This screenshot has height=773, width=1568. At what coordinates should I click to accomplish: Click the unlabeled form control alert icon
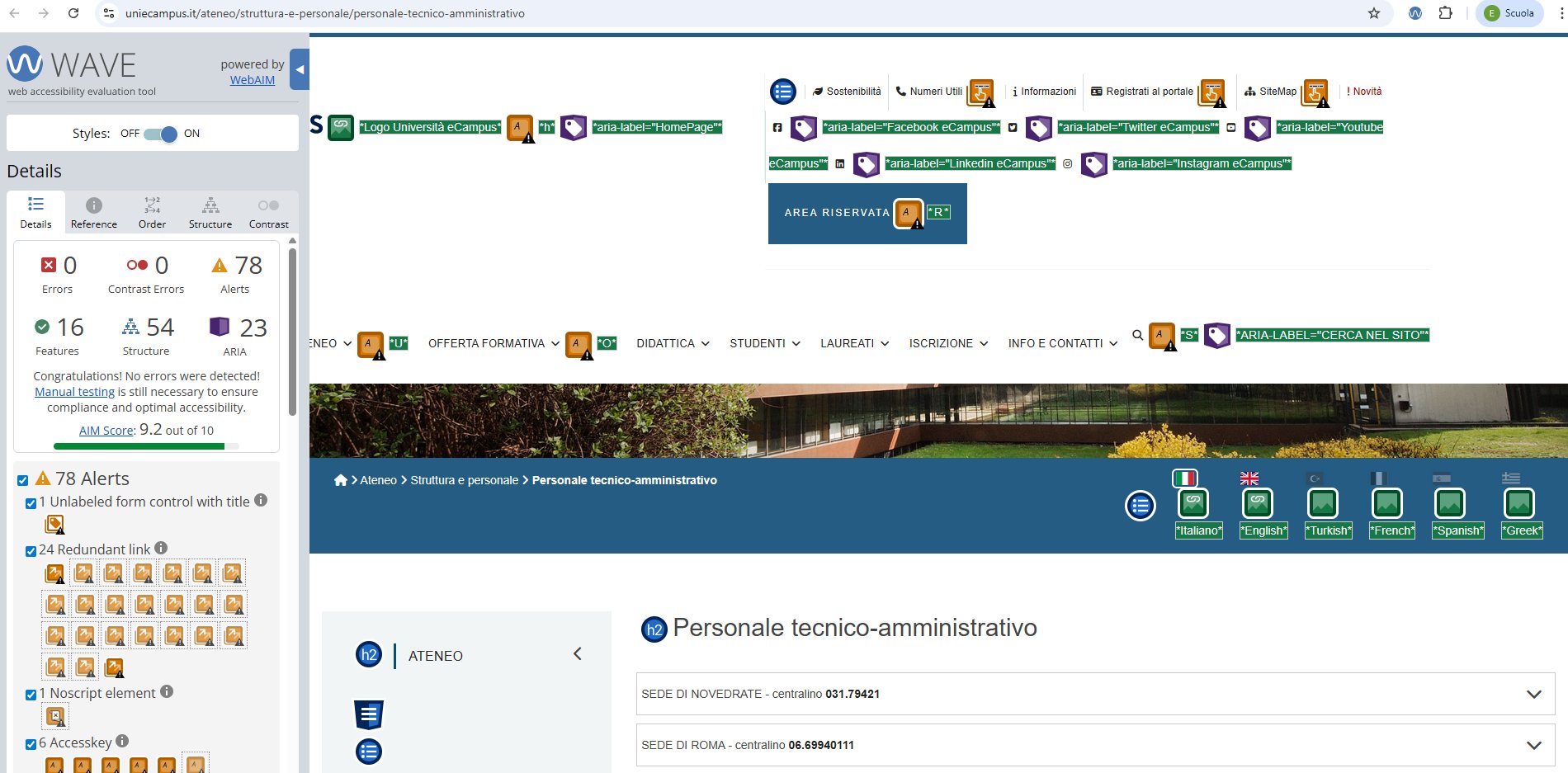(x=54, y=525)
